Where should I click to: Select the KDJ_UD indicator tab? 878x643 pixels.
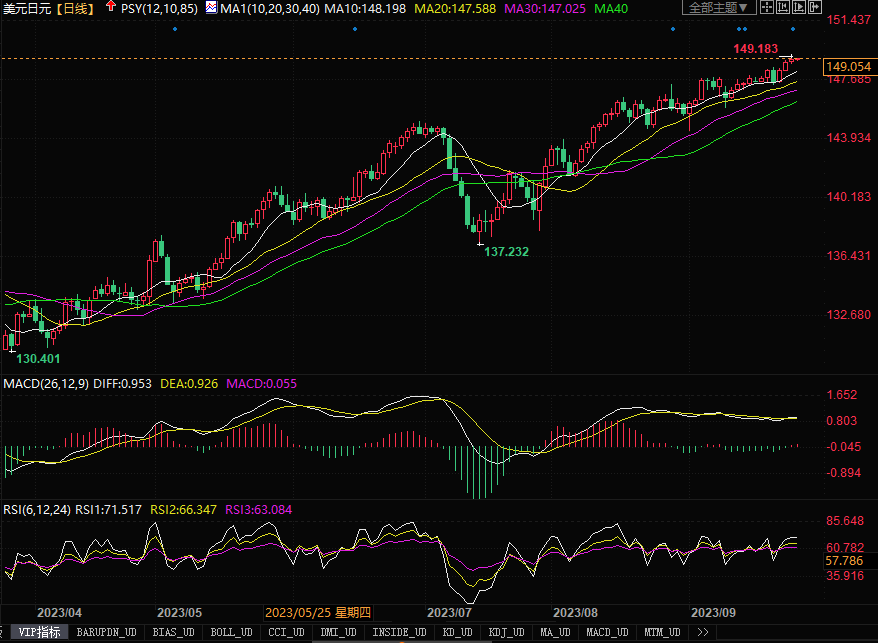[x=506, y=632]
